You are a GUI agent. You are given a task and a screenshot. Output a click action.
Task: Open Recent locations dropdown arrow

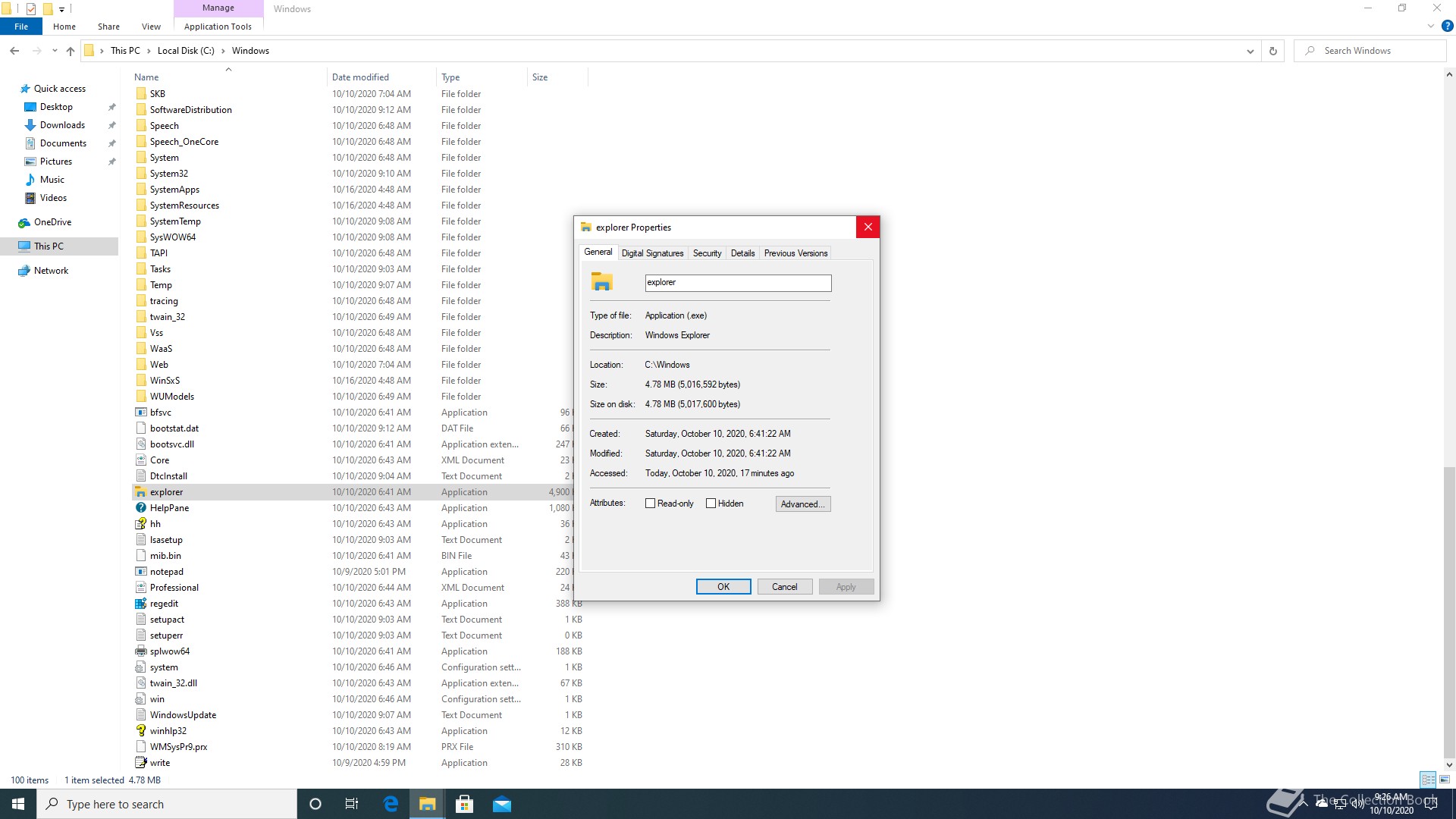[55, 51]
